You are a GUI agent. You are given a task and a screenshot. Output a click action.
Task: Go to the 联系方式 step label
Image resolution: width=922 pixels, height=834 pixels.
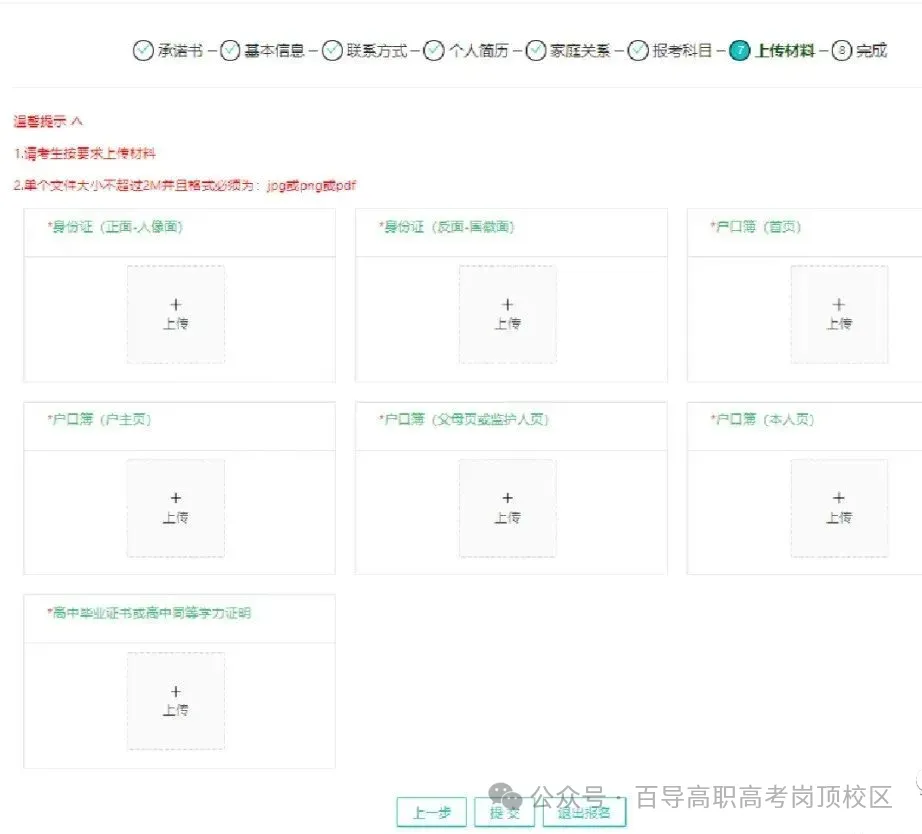[x=377, y=51]
